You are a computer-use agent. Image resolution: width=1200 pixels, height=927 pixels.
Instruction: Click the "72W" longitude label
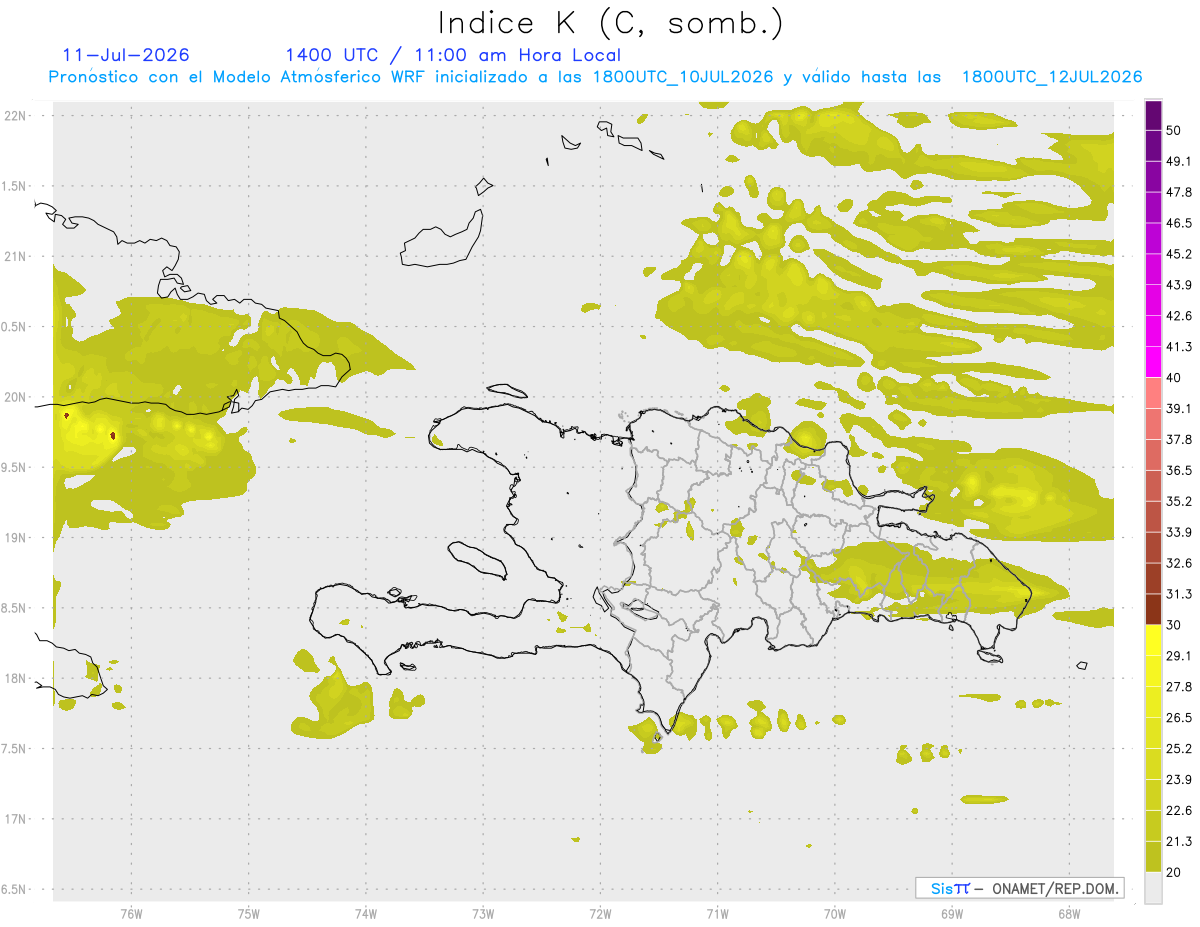click(x=600, y=913)
